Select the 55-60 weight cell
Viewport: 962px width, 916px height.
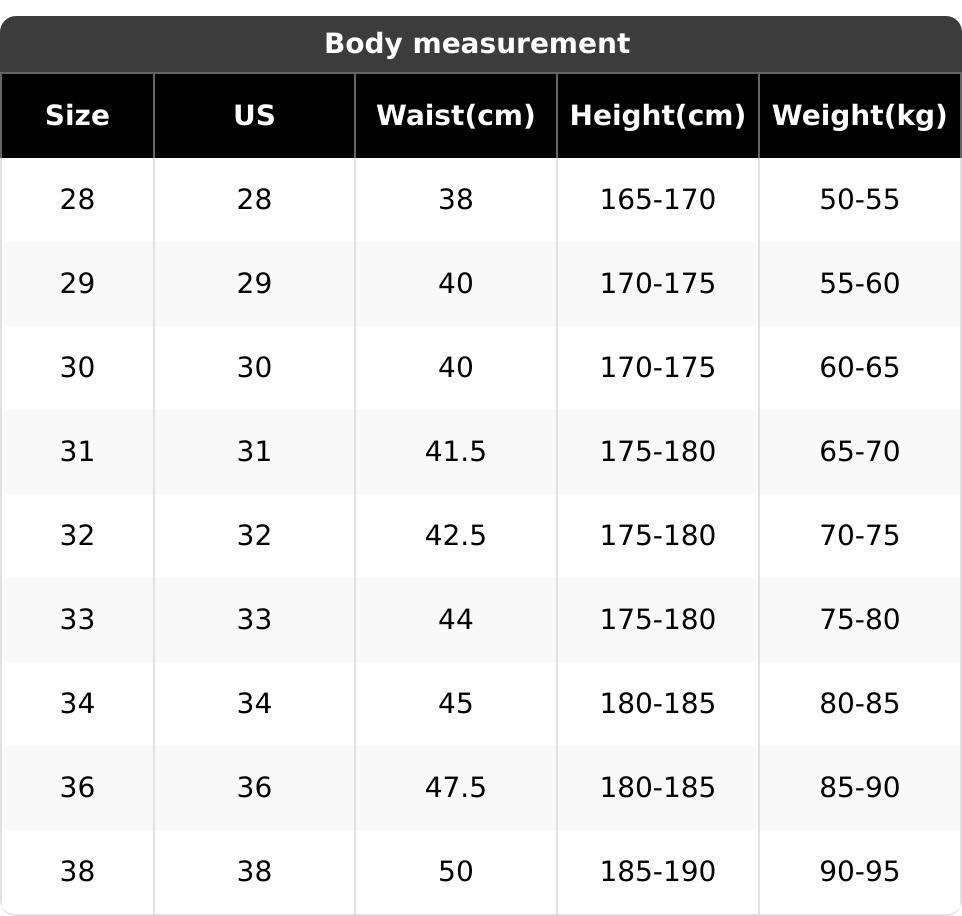coord(859,284)
